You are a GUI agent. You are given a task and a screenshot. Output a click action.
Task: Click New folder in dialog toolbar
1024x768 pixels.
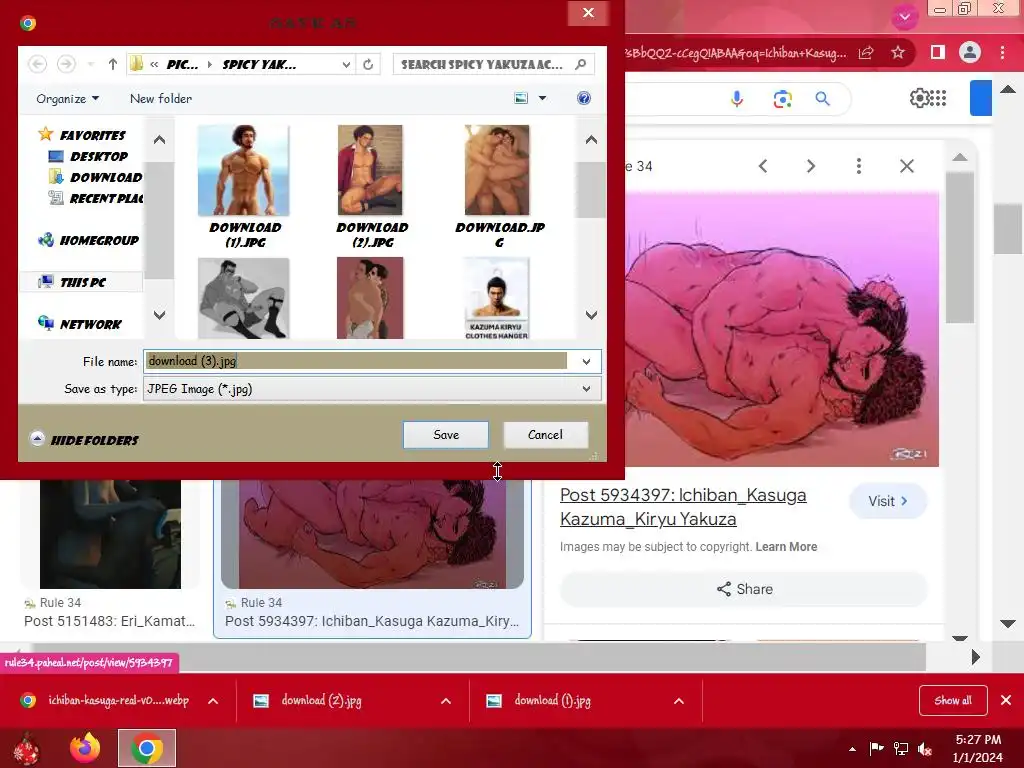click(161, 99)
